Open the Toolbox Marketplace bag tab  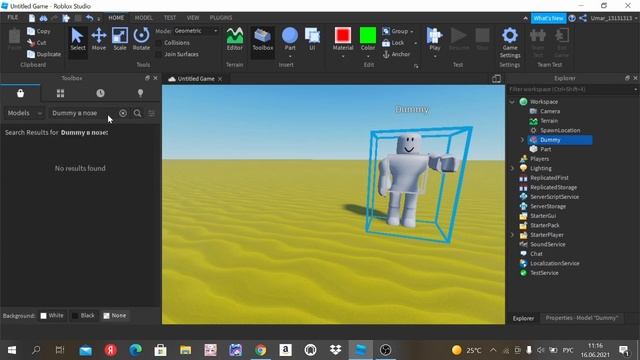click(x=20, y=93)
